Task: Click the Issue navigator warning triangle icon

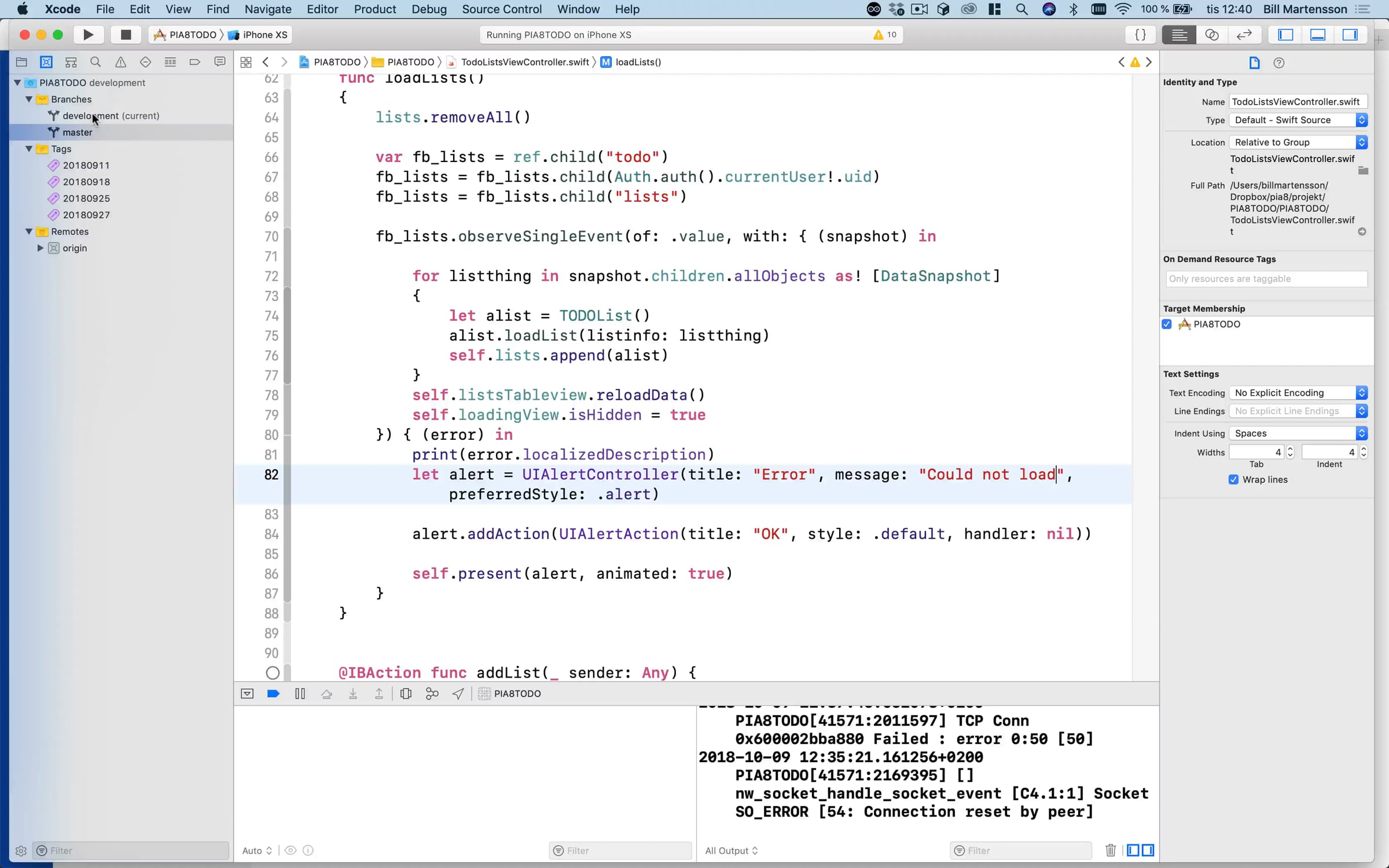Action: click(120, 62)
